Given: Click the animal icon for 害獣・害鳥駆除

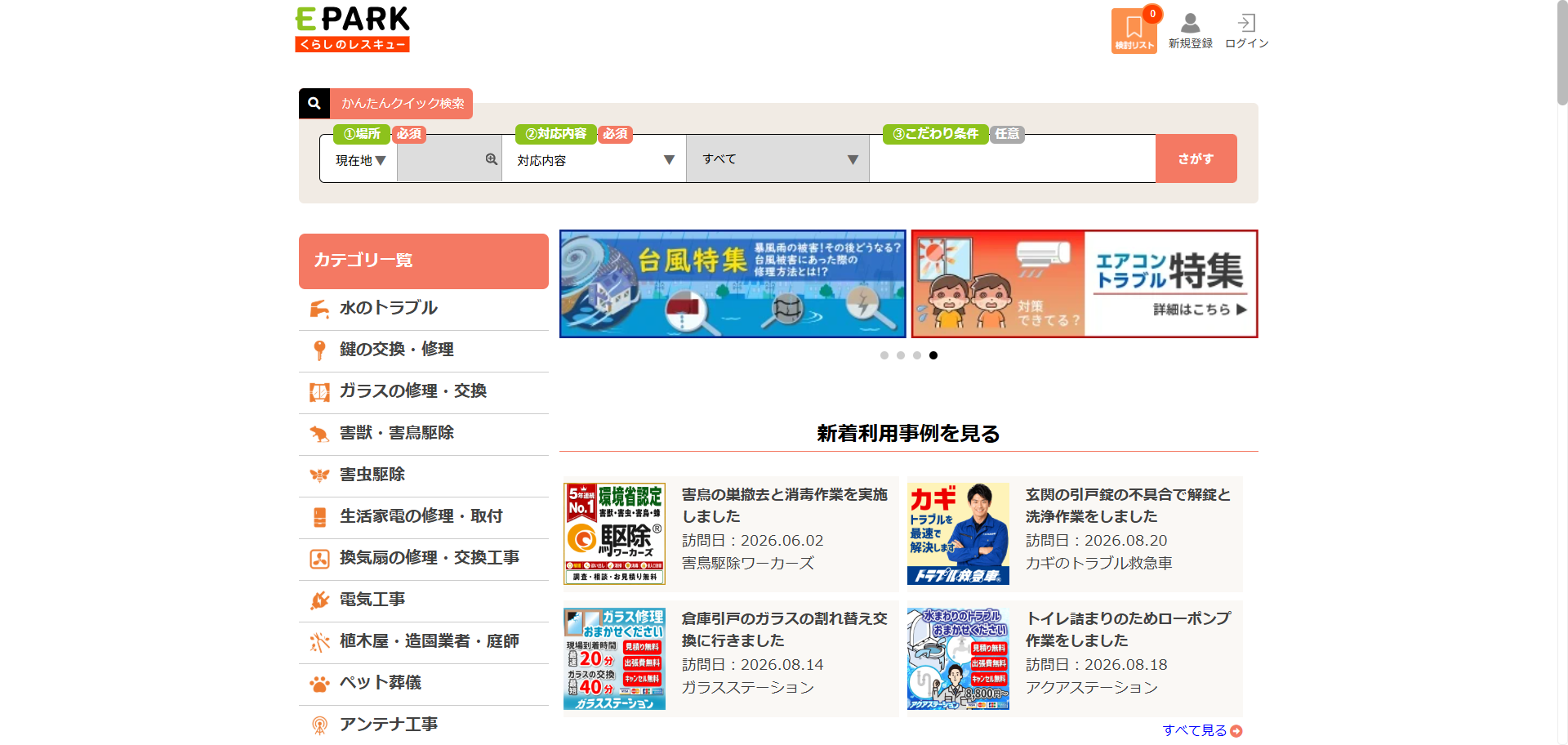Looking at the screenshot, I should (319, 434).
